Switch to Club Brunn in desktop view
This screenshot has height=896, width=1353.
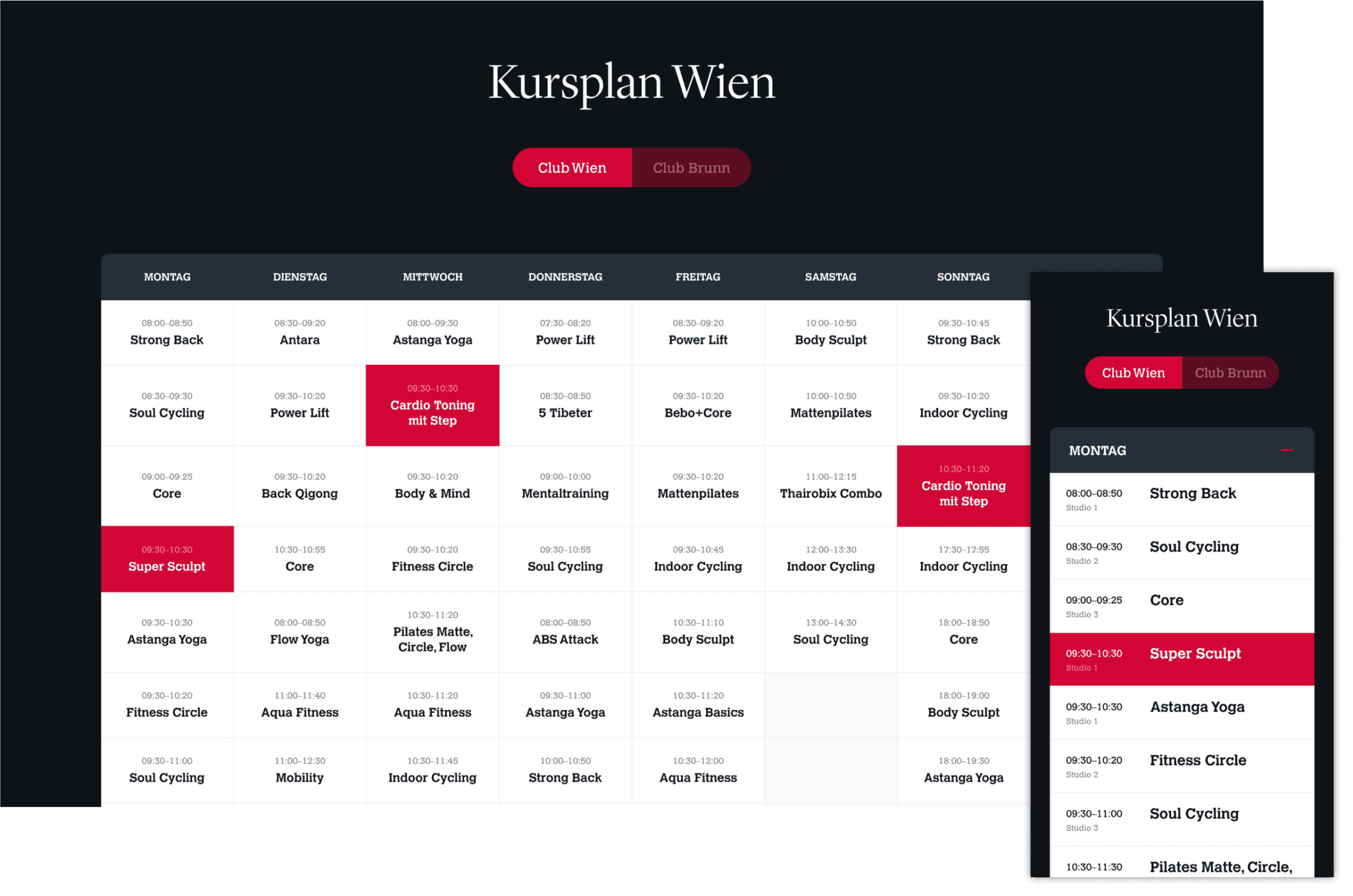[x=691, y=168]
